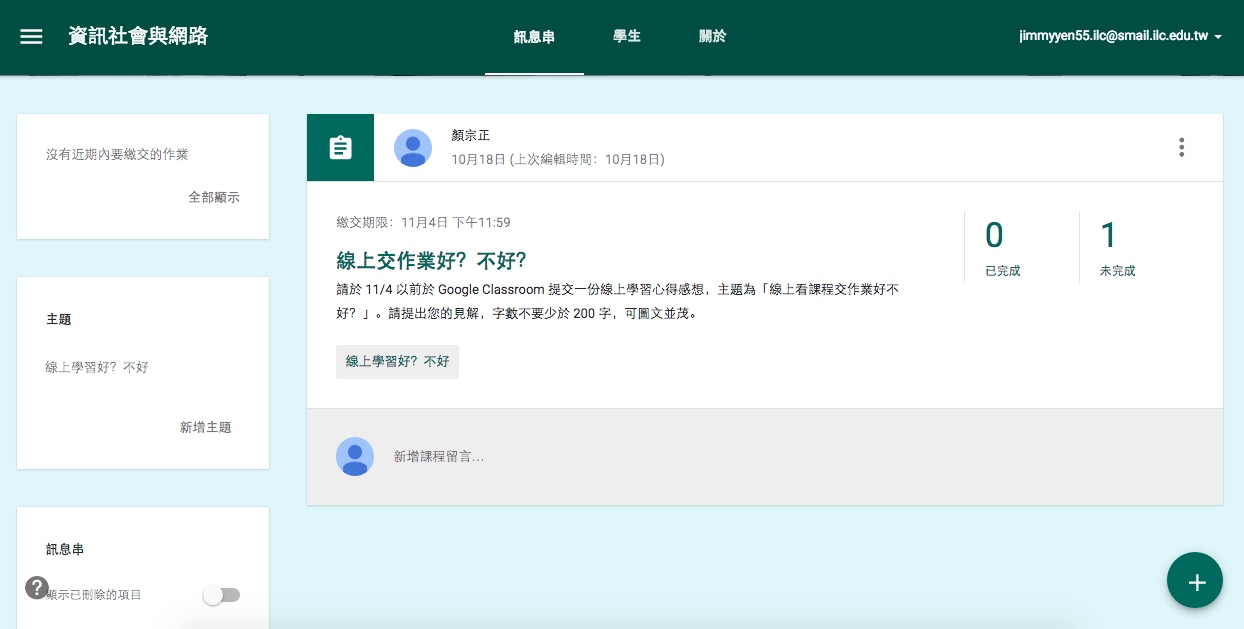Open the assignment's three-dot options menu
This screenshot has height=629, width=1244.
tap(1181, 146)
